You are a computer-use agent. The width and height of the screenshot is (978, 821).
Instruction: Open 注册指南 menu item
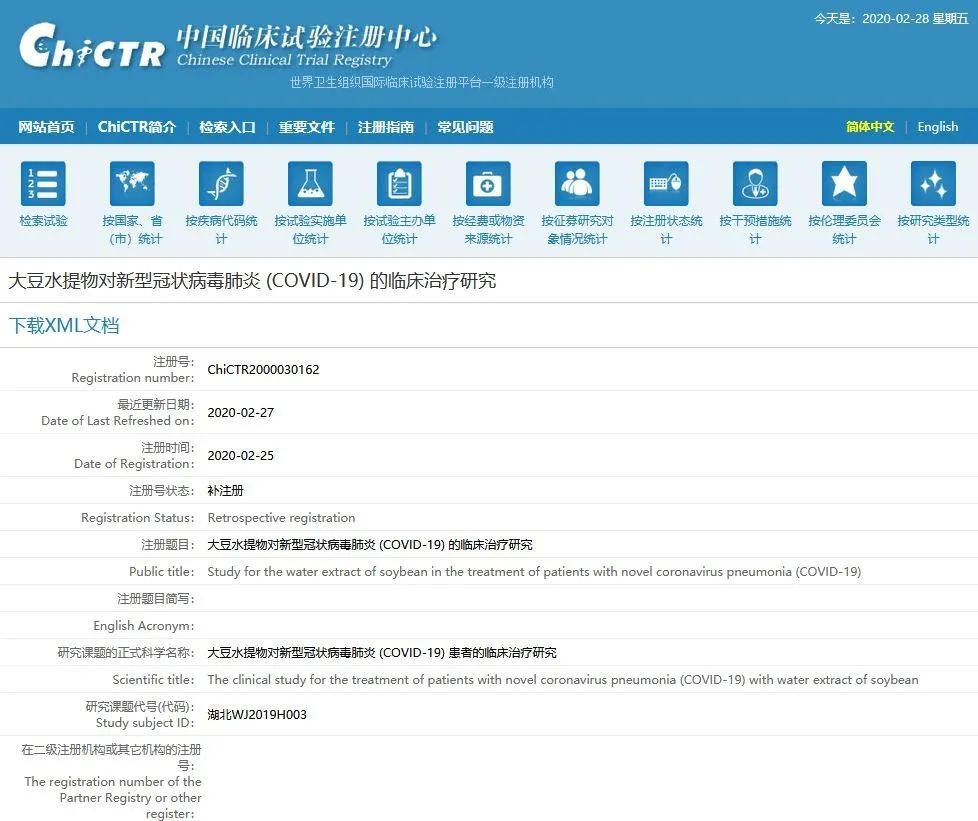[x=386, y=127]
